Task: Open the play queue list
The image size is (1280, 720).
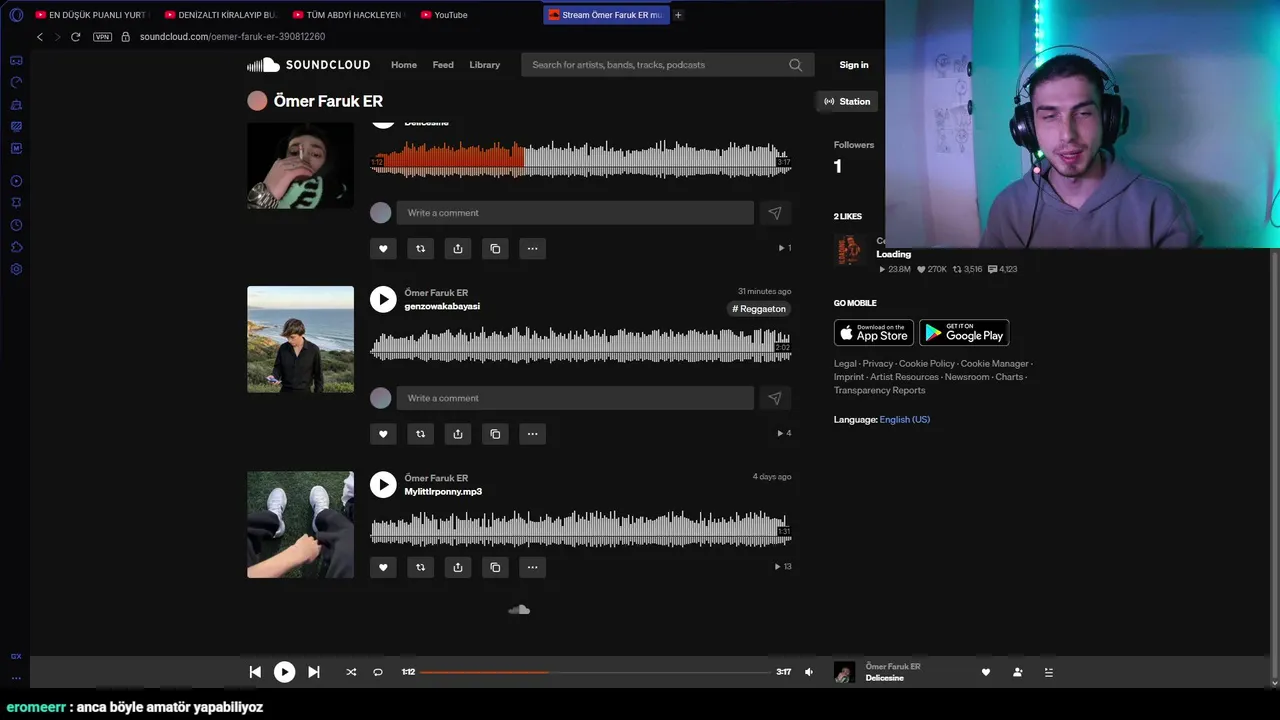Action: (1048, 672)
